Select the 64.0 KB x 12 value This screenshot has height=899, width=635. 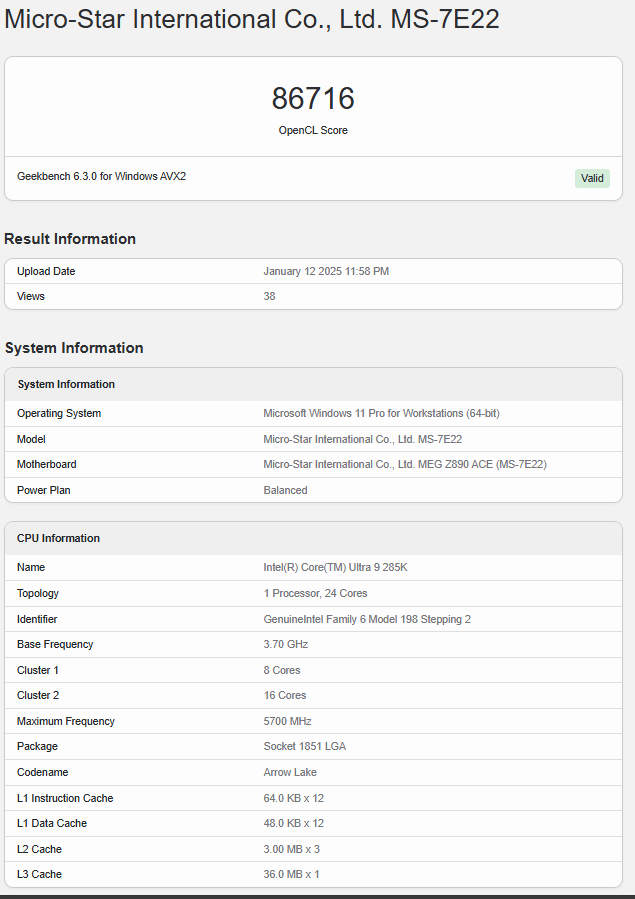pyautogui.click(x=293, y=798)
